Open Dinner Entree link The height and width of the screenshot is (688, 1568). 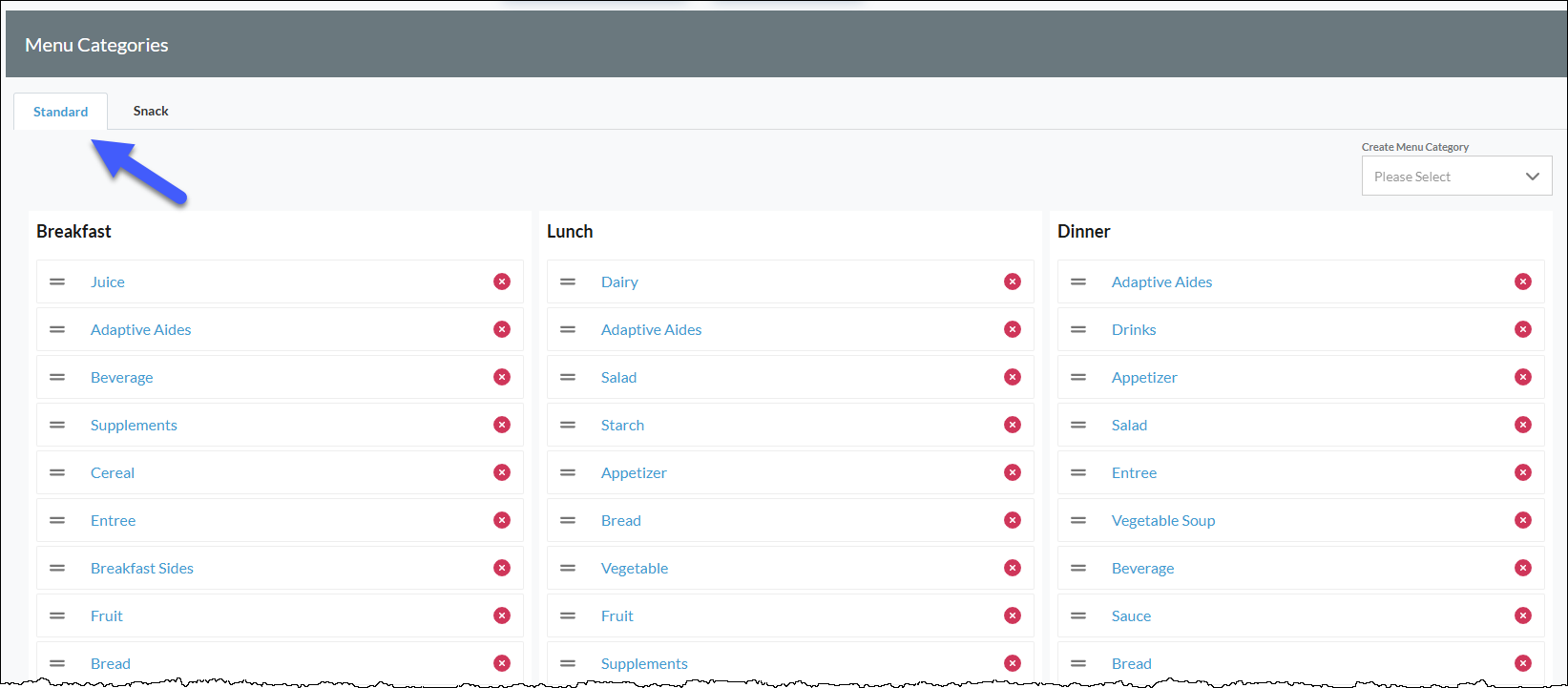pyautogui.click(x=1134, y=472)
